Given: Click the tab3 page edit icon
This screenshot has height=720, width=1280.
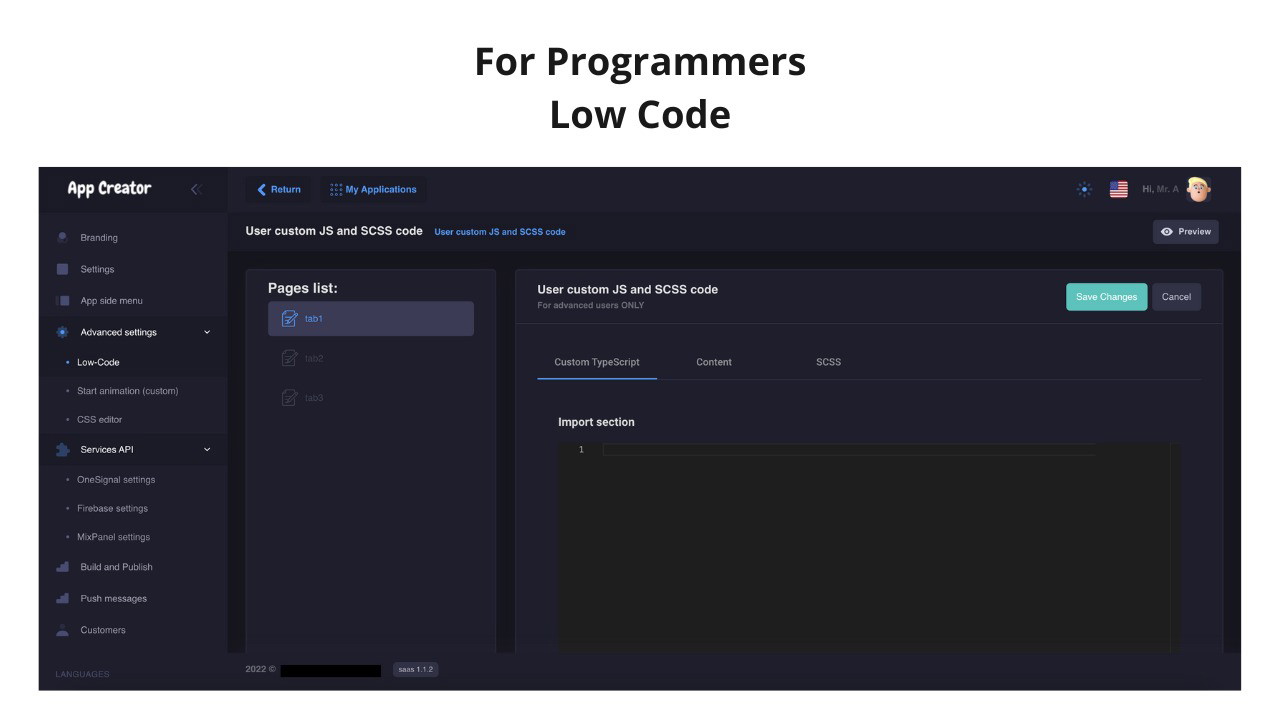Looking at the screenshot, I should pyautogui.click(x=290, y=398).
